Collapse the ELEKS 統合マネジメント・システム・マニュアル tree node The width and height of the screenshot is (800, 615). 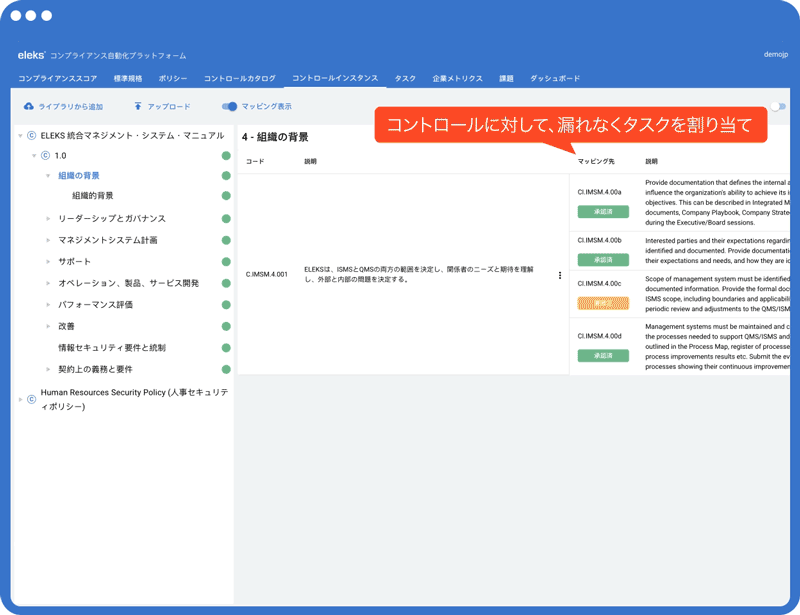20,136
